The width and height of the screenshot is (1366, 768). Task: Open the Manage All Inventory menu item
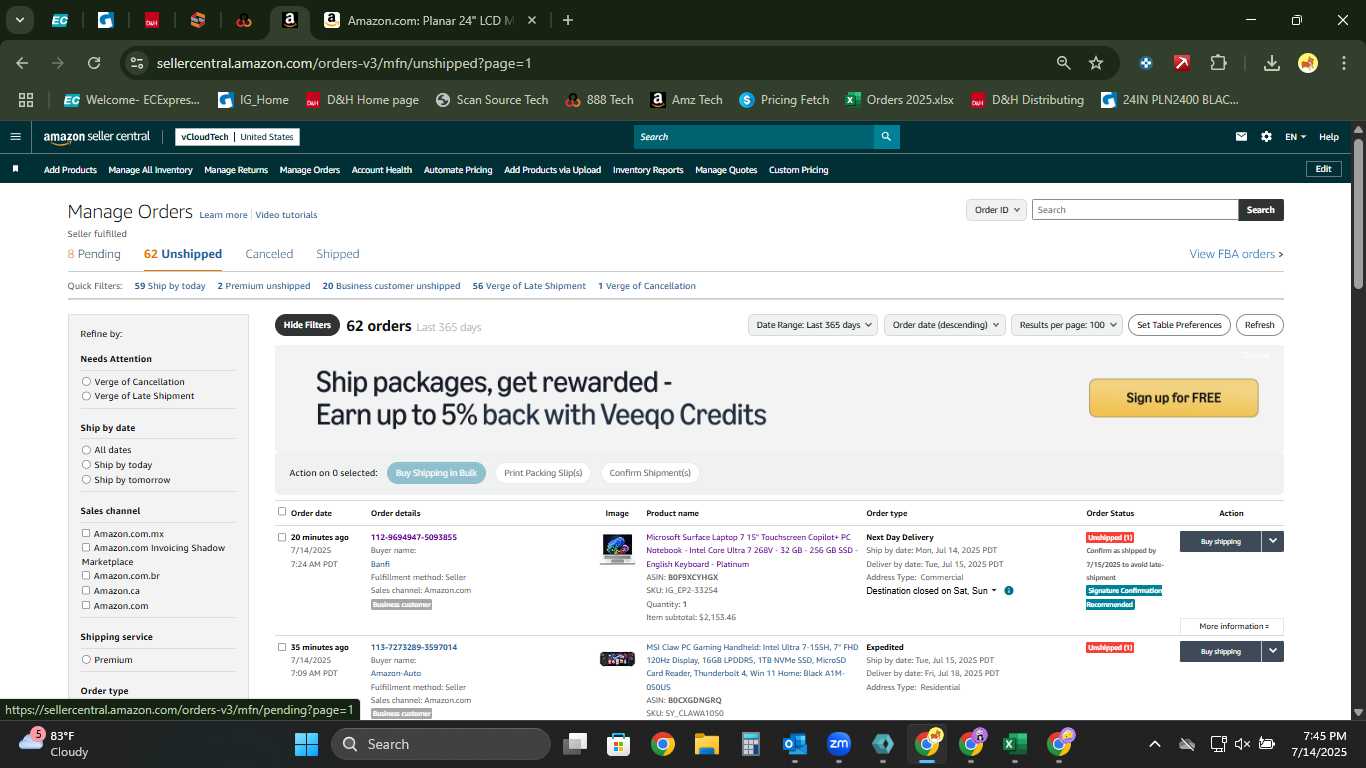click(150, 170)
